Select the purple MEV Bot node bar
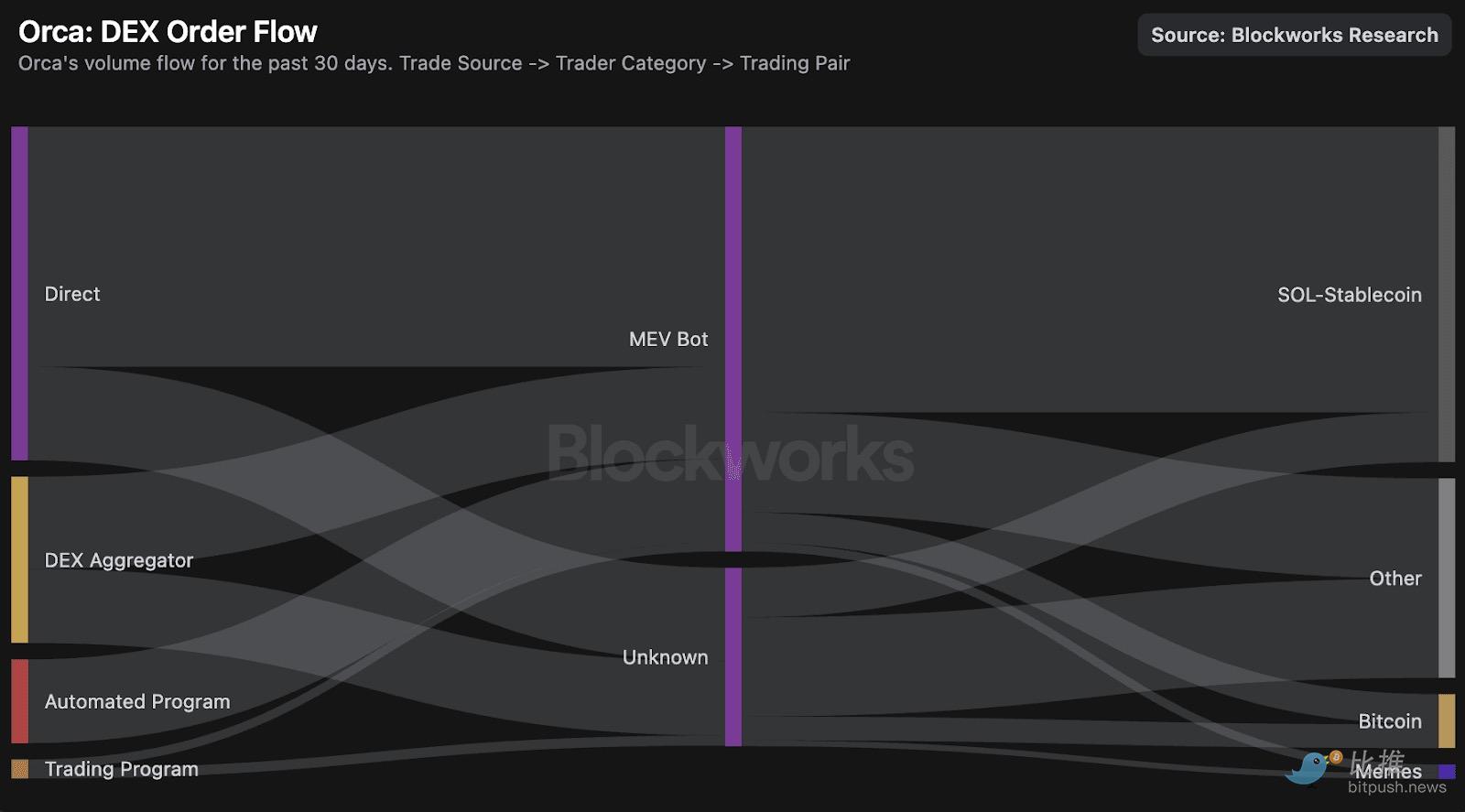This screenshot has height=812, width=1465. [x=733, y=339]
